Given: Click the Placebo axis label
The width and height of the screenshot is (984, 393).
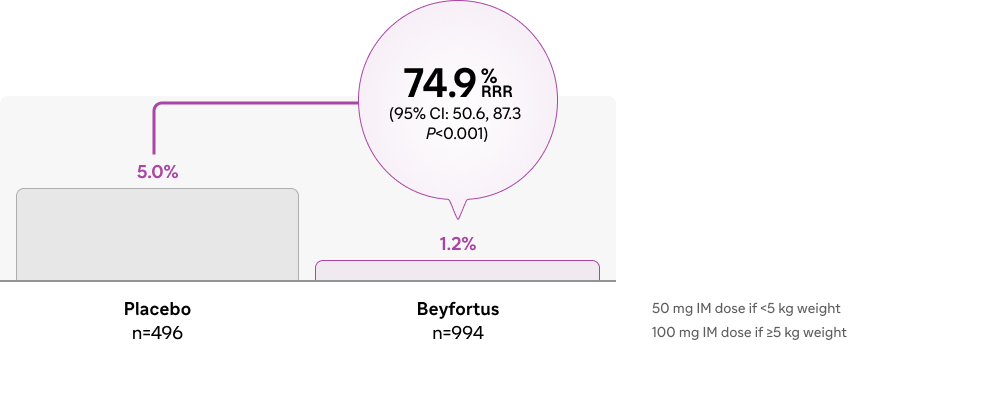Looking at the screenshot, I should tap(158, 310).
